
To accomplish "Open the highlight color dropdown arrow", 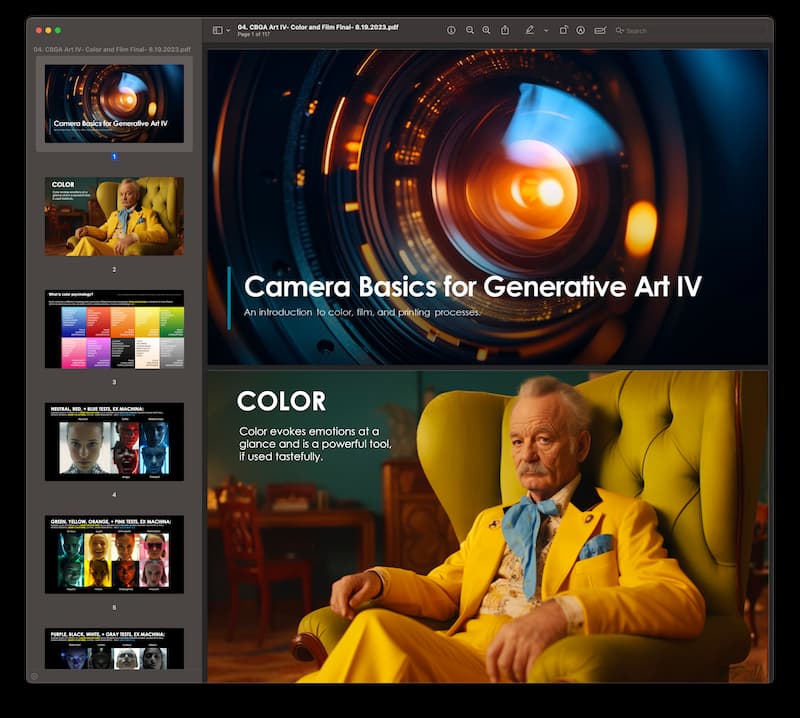I will [545, 31].
